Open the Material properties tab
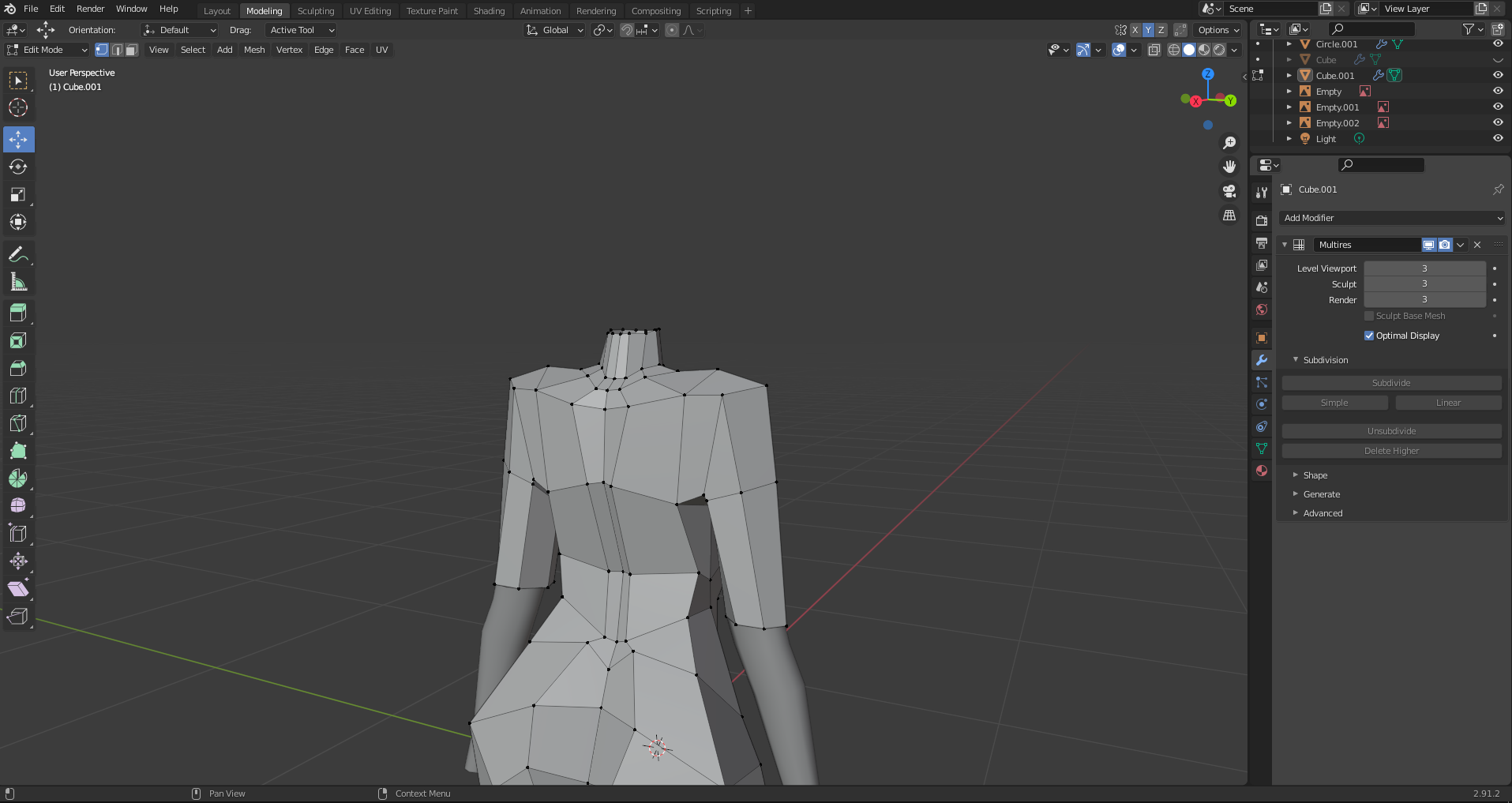This screenshot has height=803, width=1512. click(1262, 471)
